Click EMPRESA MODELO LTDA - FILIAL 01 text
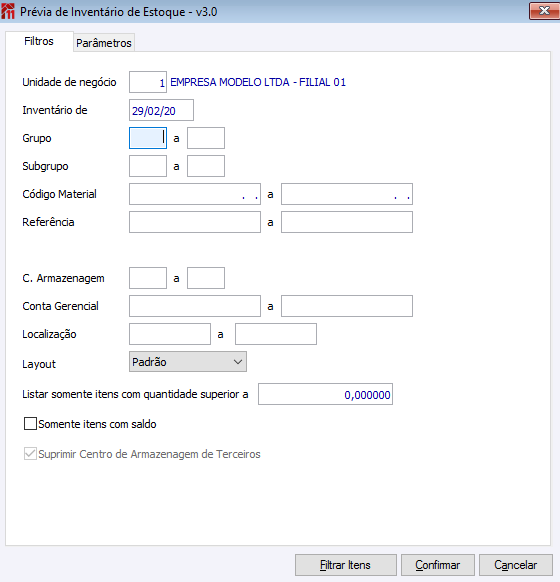 [258, 82]
